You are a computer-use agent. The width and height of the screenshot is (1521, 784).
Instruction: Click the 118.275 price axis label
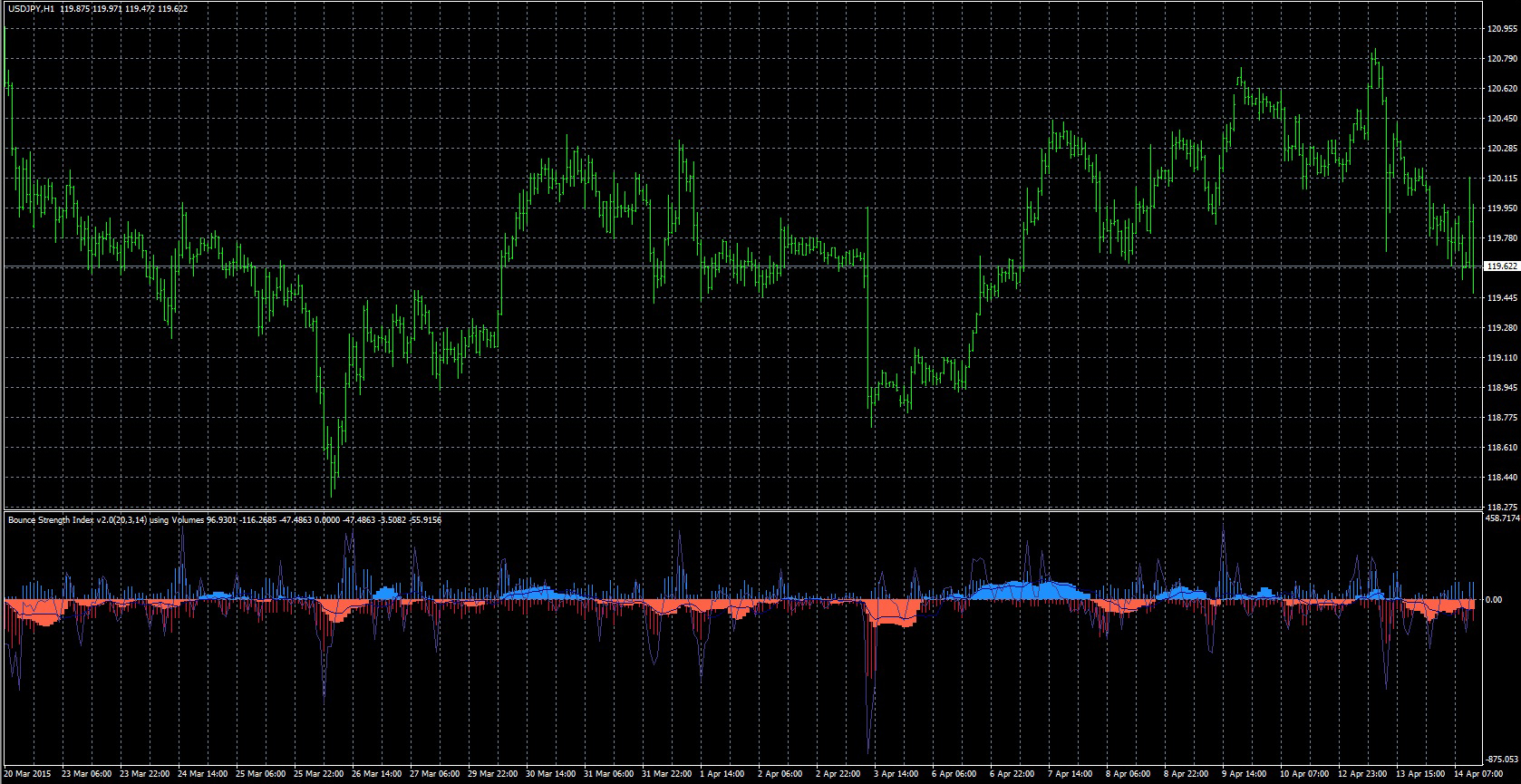pyautogui.click(x=1501, y=507)
